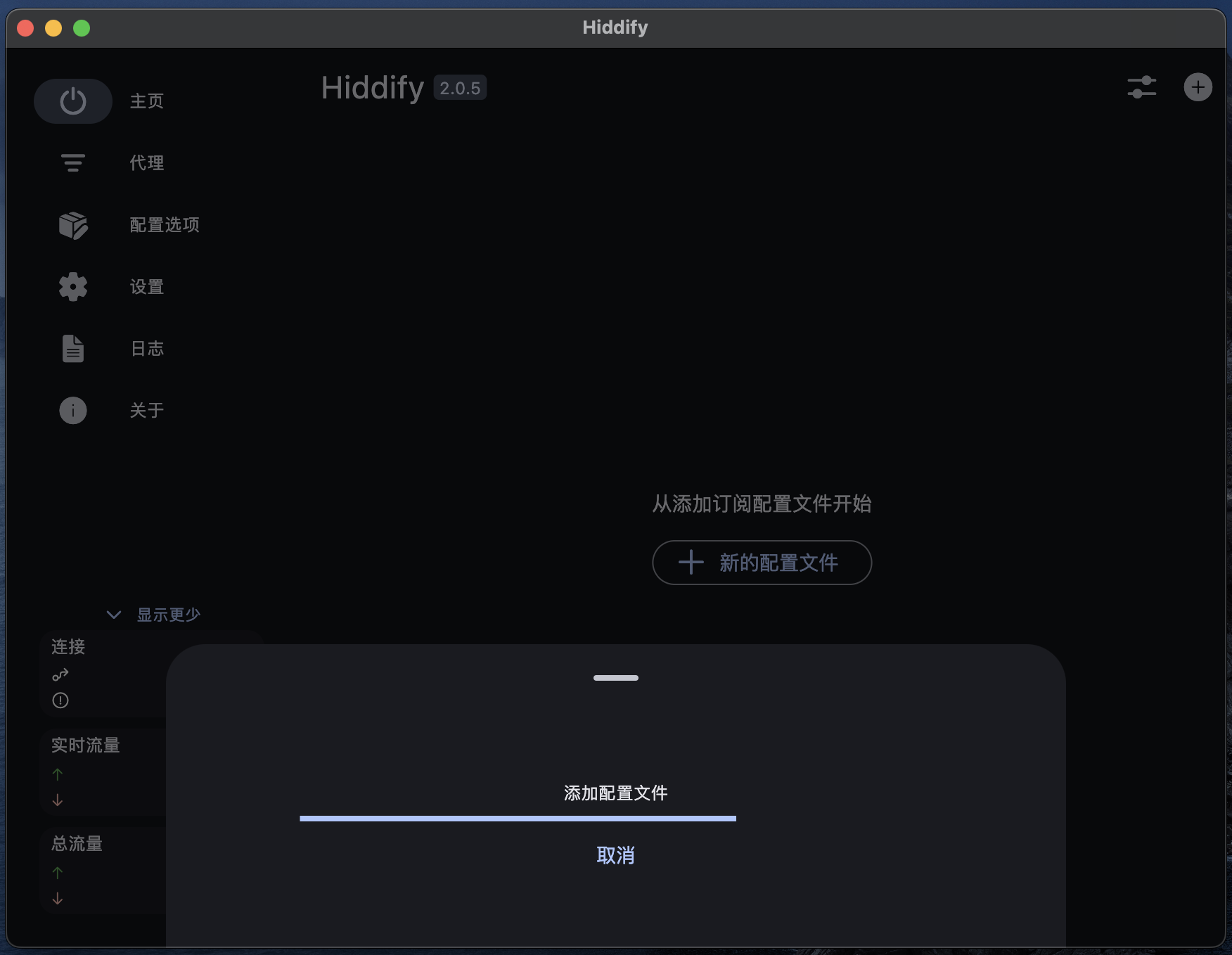Click the logs document icon

(x=73, y=349)
